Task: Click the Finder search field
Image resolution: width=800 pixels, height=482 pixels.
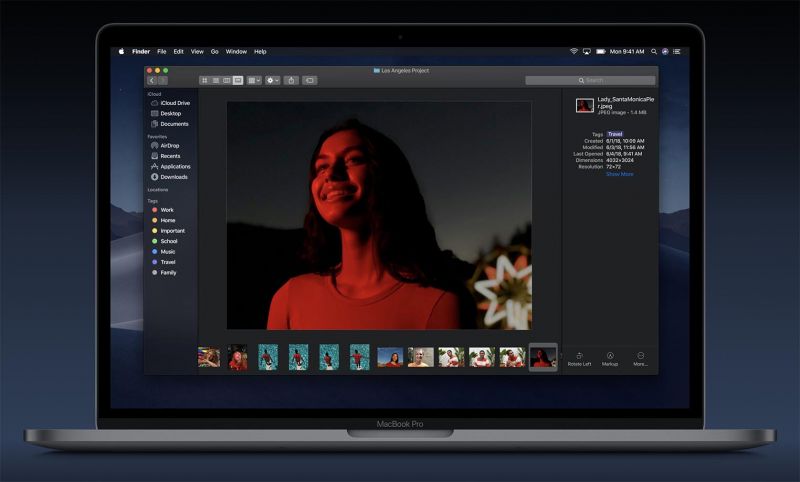Action: point(590,81)
